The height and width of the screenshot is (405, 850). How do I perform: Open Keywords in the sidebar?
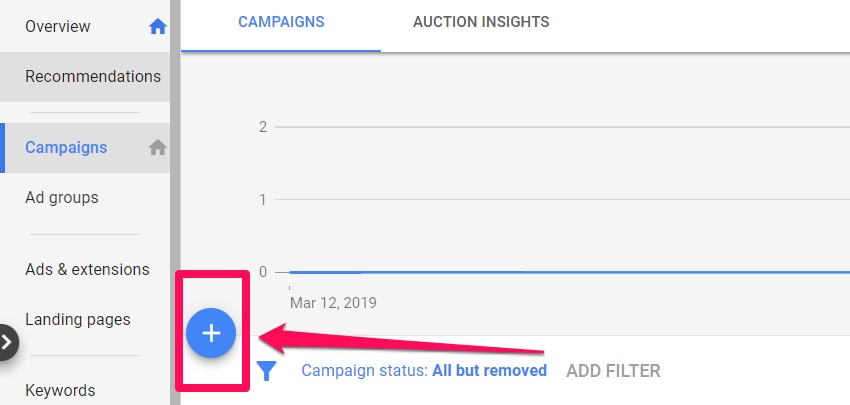[60, 390]
